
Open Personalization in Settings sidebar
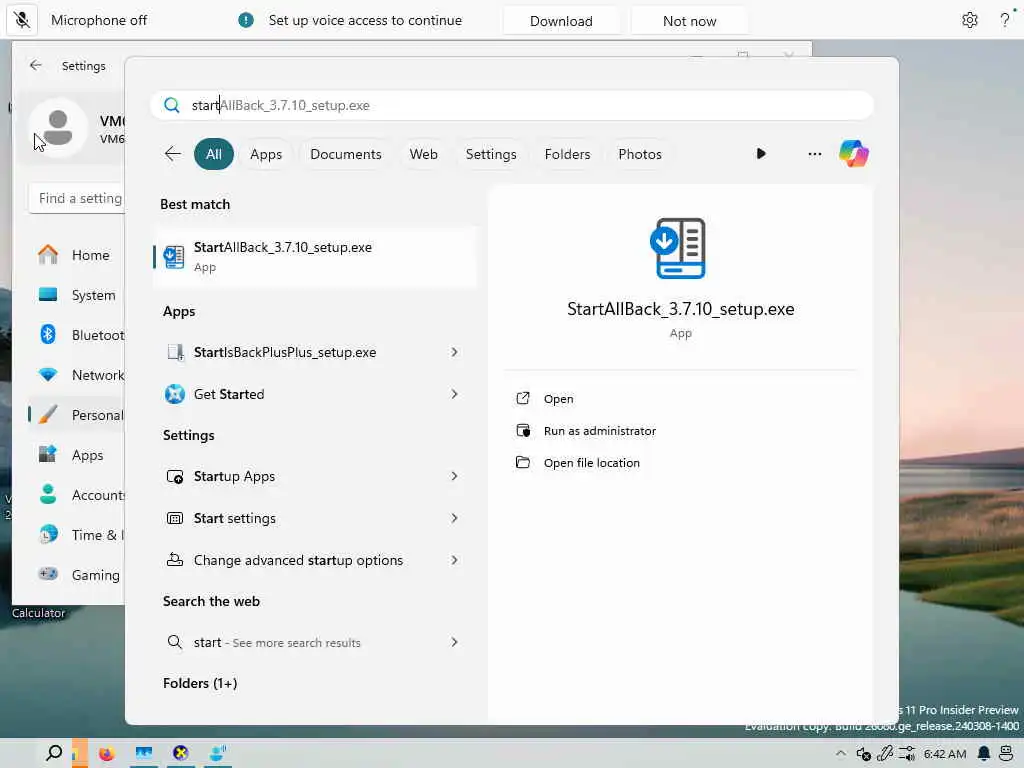pos(77,415)
